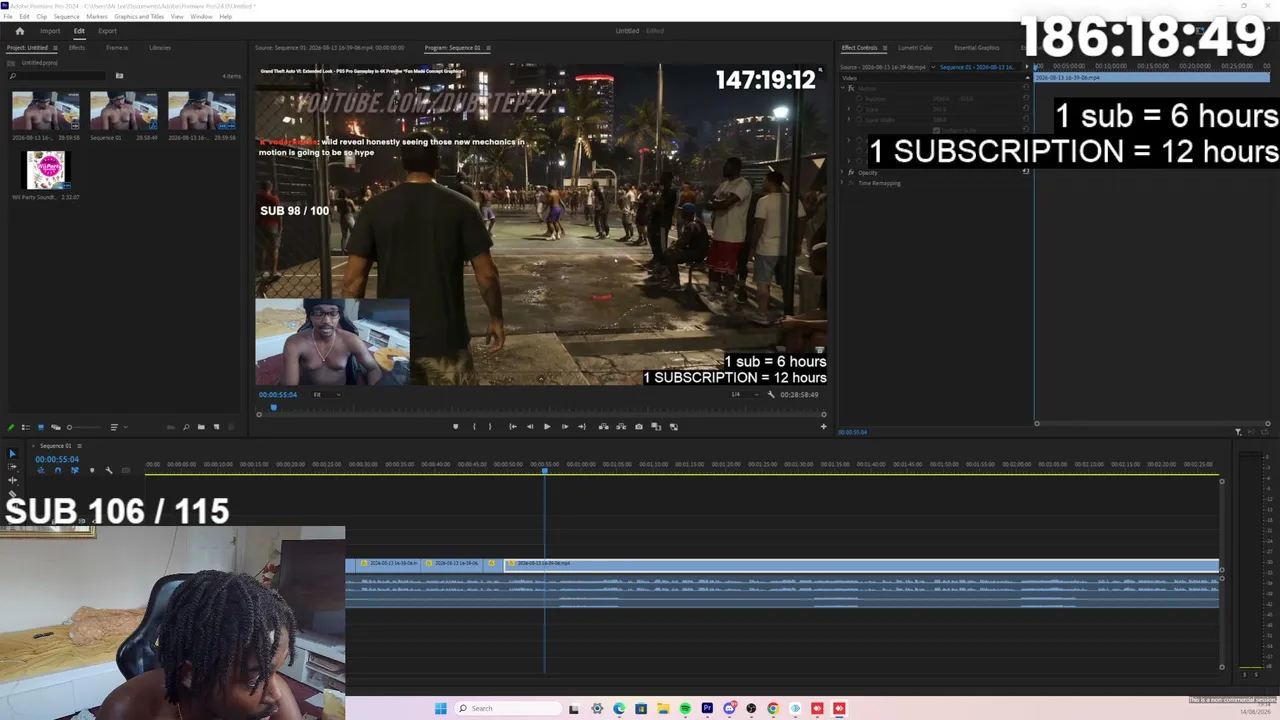Click the New Bin folder icon in Project panel
The width and height of the screenshot is (1280, 720).
click(x=201, y=427)
